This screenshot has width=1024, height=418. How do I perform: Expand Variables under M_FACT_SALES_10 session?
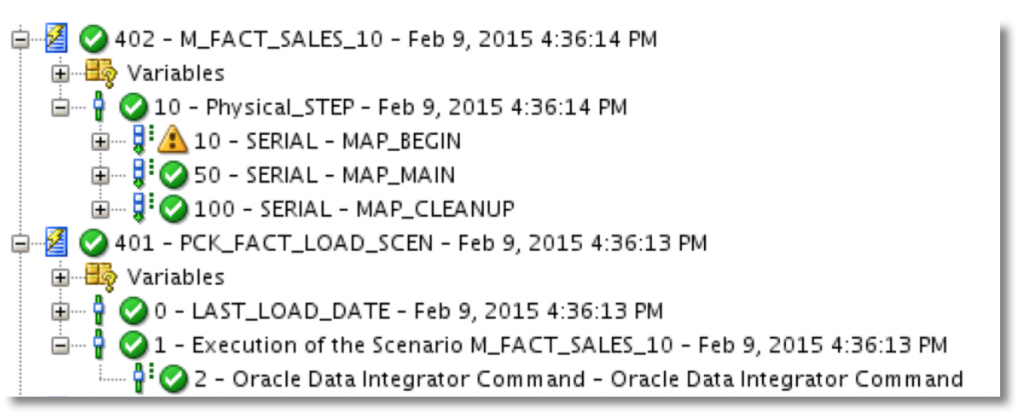click(x=61, y=74)
